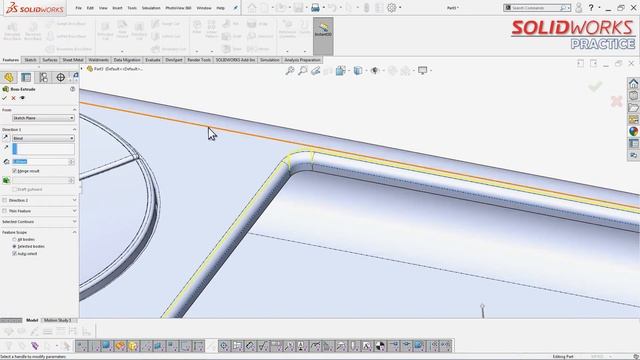The height and width of the screenshot is (360, 640).
Task: Open the Display Style cube icon
Action: 358,71
